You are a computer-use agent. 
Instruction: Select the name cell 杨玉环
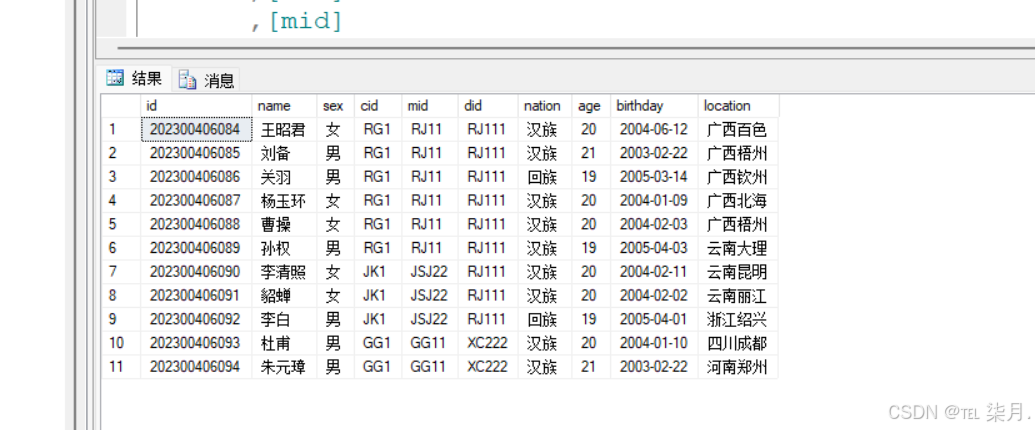(x=284, y=201)
